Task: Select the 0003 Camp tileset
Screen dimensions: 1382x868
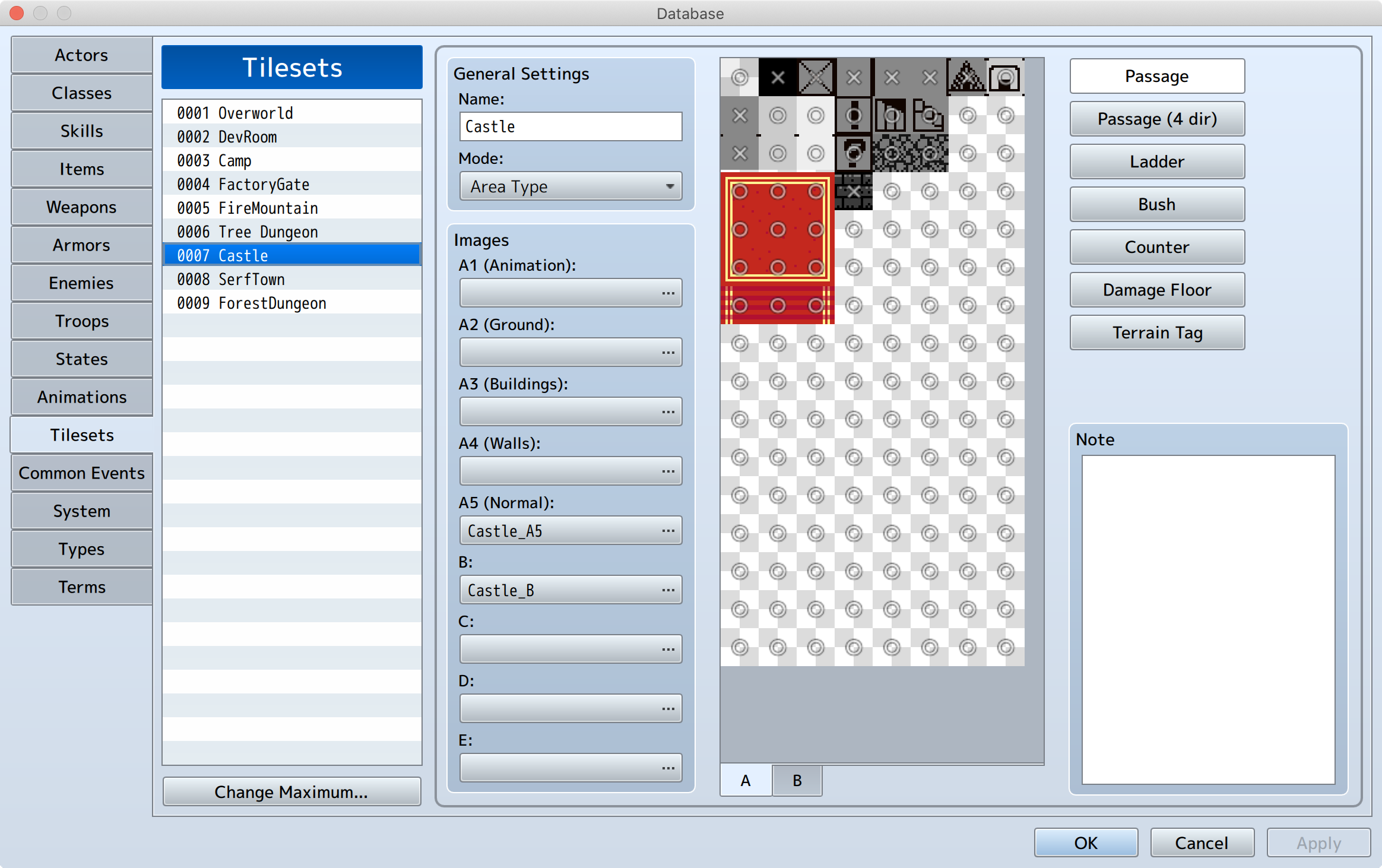Action: coord(291,160)
